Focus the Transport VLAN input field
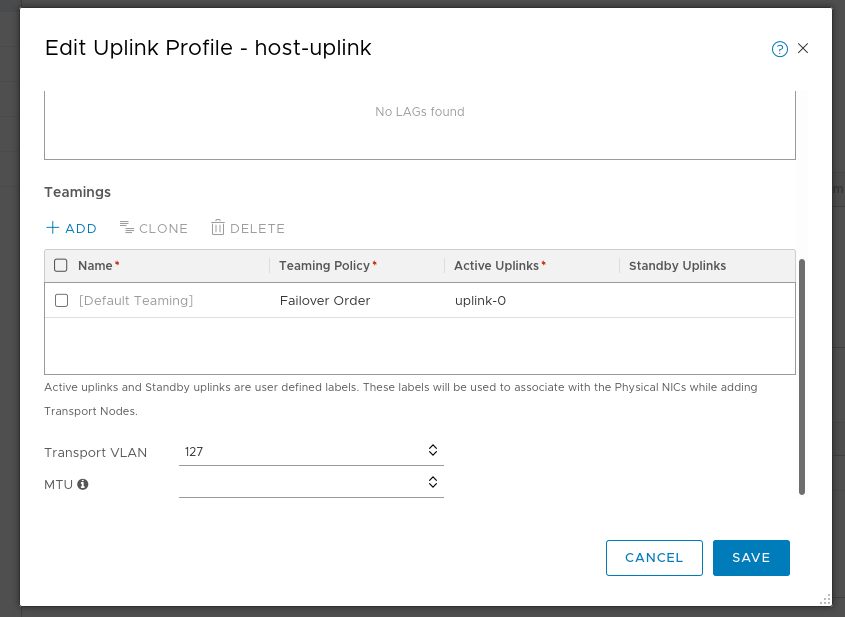The height and width of the screenshot is (617, 845). pyautogui.click(x=311, y=452)
